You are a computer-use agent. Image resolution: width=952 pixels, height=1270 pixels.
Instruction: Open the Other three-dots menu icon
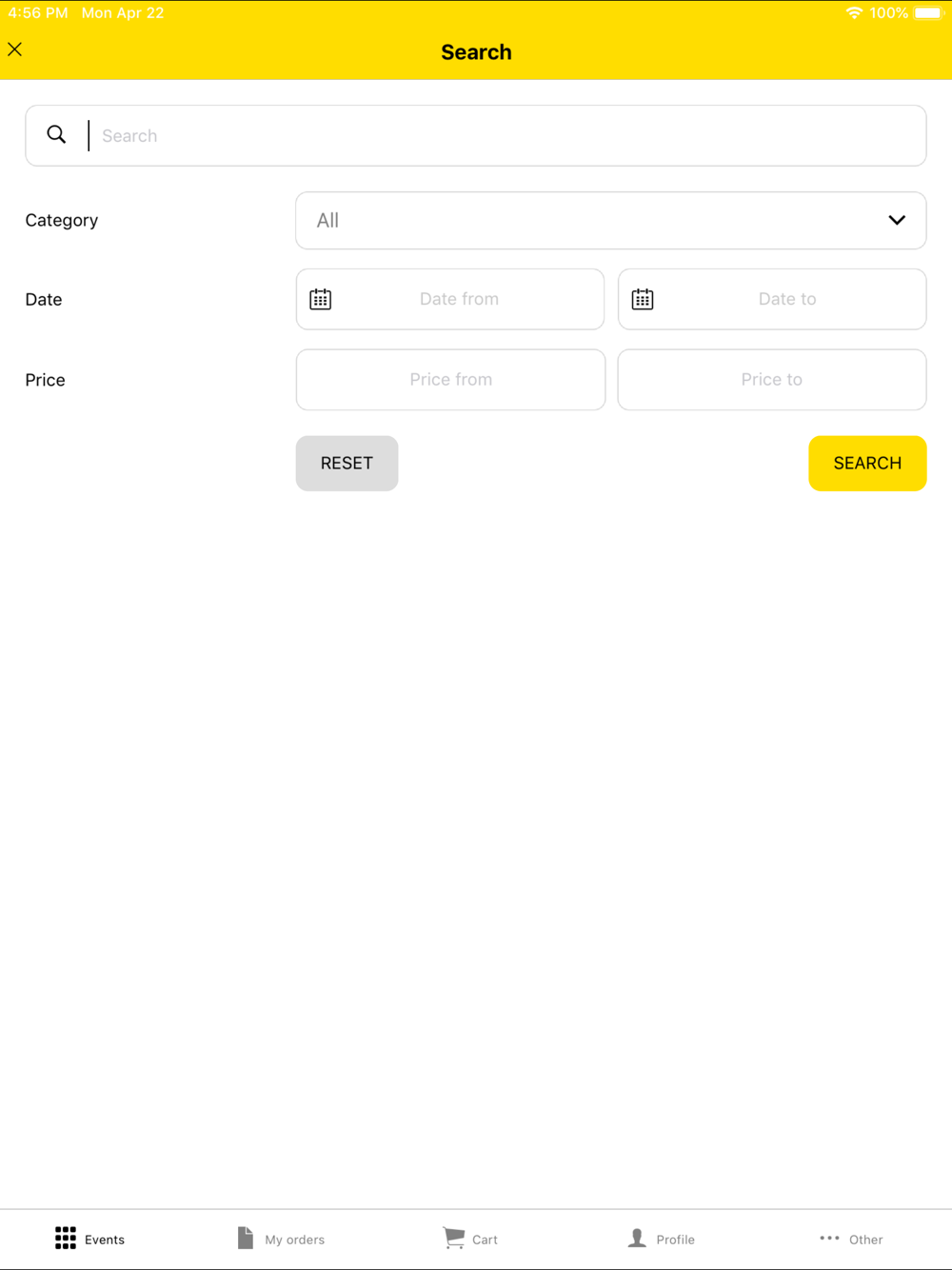coord(829,1238)
